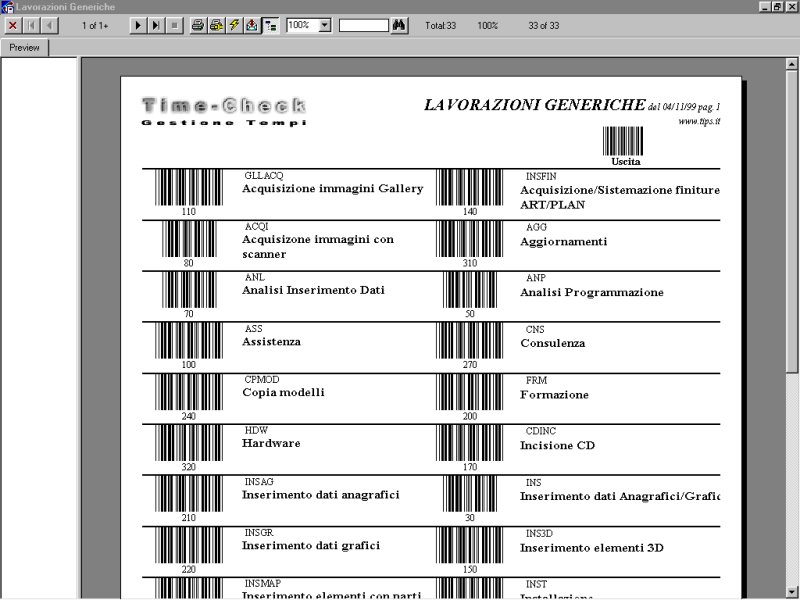Click the INSFIN code label

pyautogui.click(x=541, y=177)
